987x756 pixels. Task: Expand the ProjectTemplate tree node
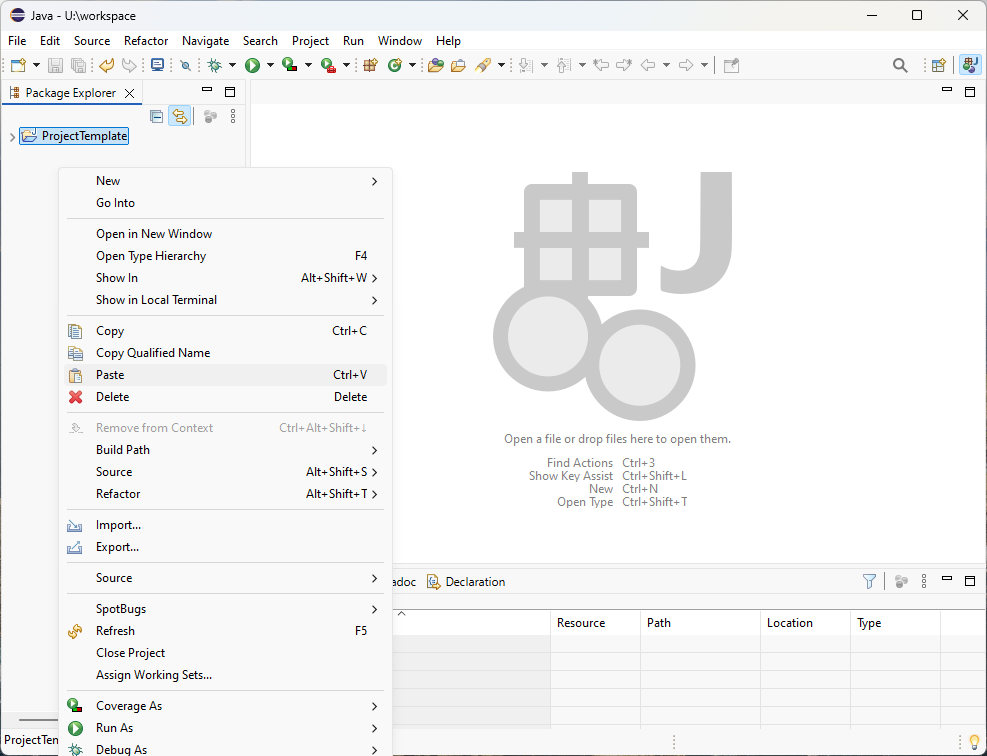coord(12,137)
